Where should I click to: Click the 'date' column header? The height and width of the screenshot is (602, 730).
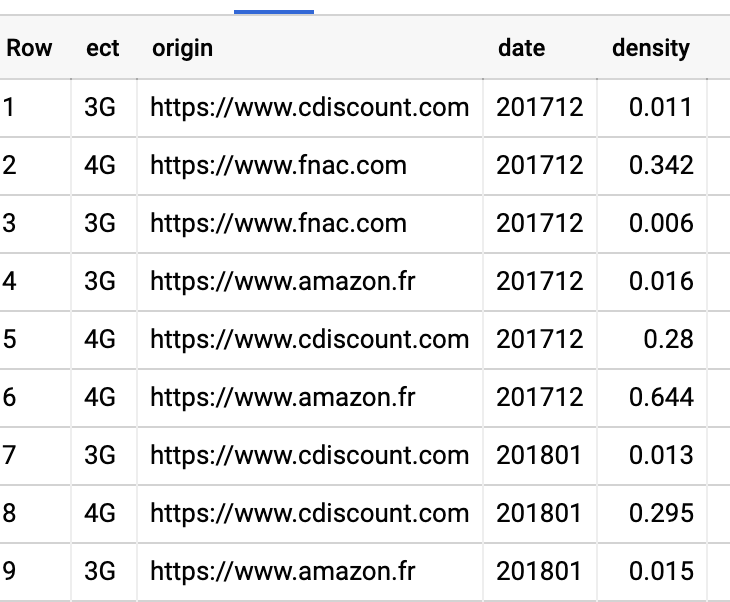(521, 48)
